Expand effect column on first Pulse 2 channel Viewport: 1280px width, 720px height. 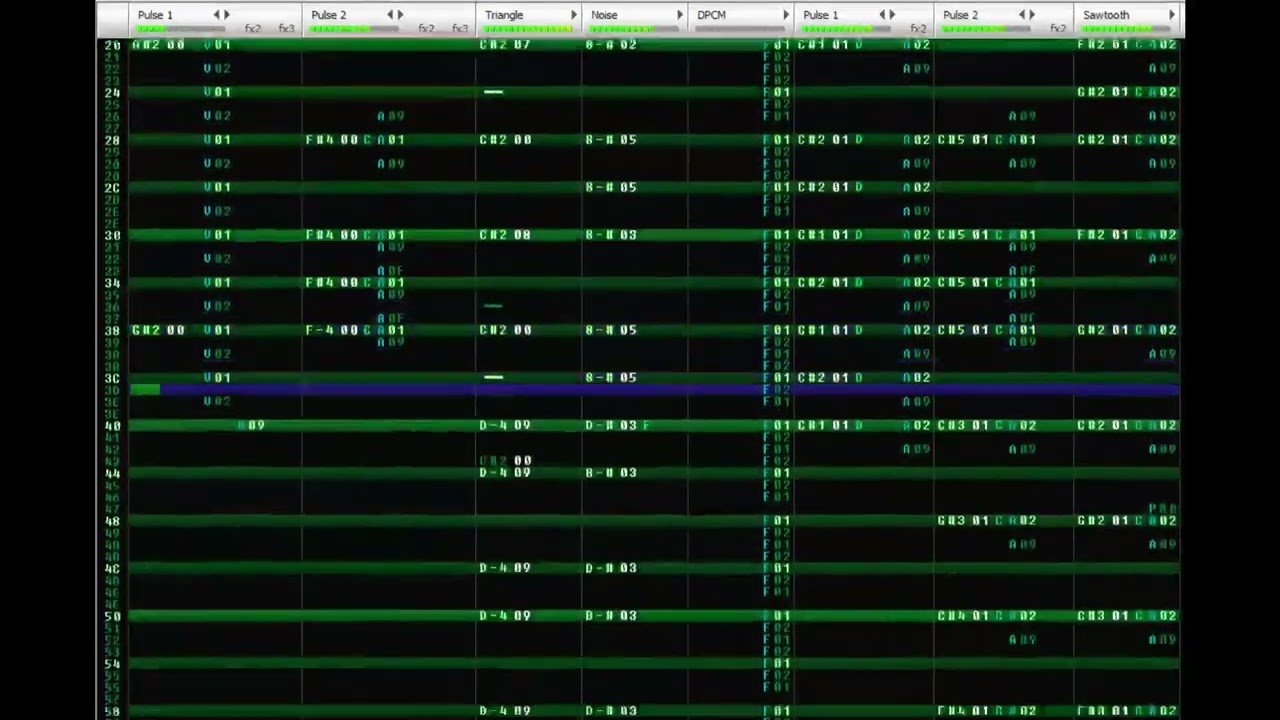click(401, 15)
